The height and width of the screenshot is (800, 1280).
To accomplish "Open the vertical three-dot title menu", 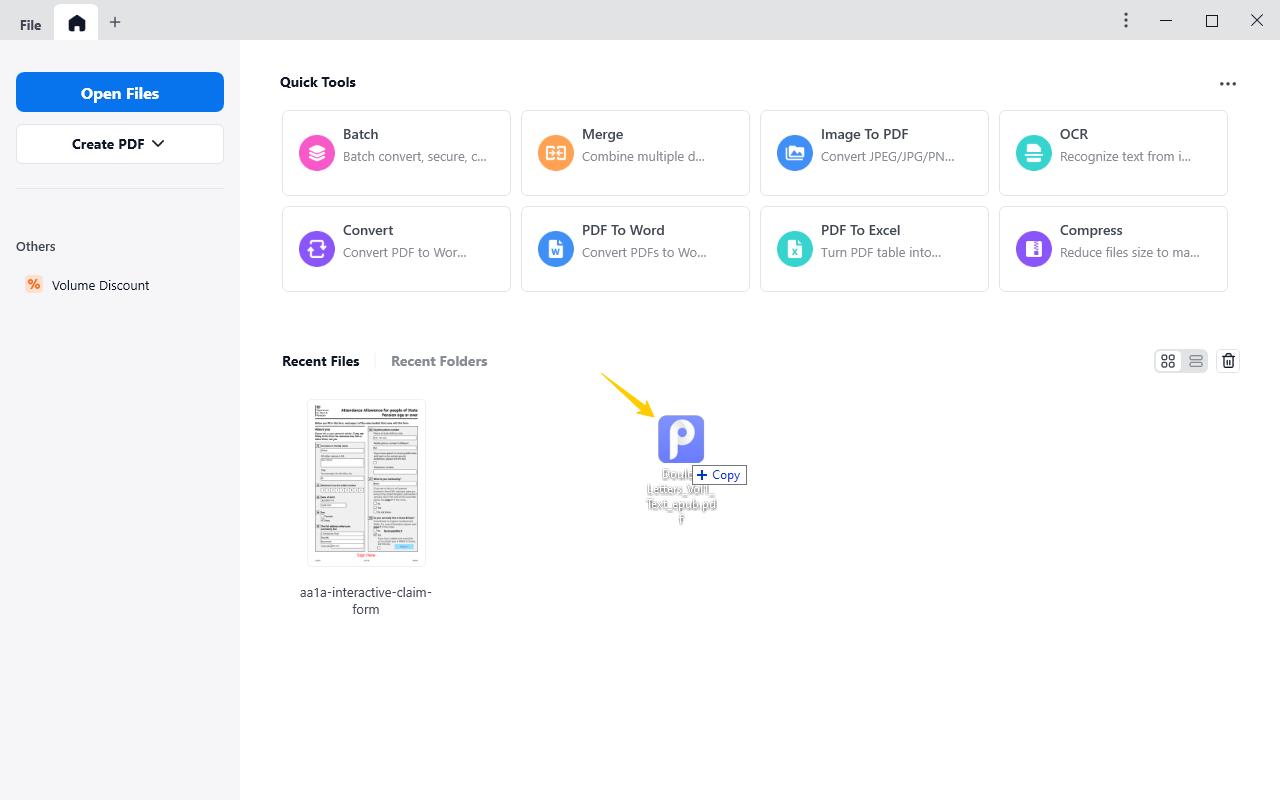I will click(x=1126, y=21).
